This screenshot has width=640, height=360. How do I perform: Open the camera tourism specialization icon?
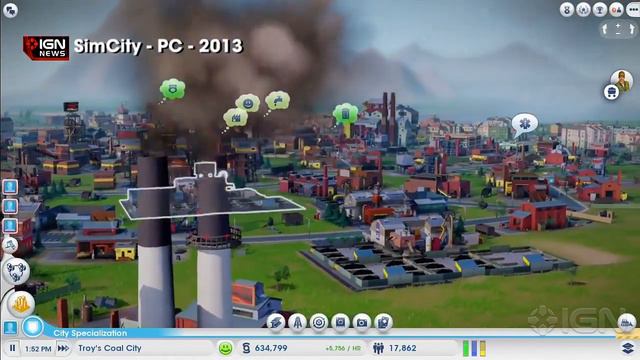pos(361,322)
